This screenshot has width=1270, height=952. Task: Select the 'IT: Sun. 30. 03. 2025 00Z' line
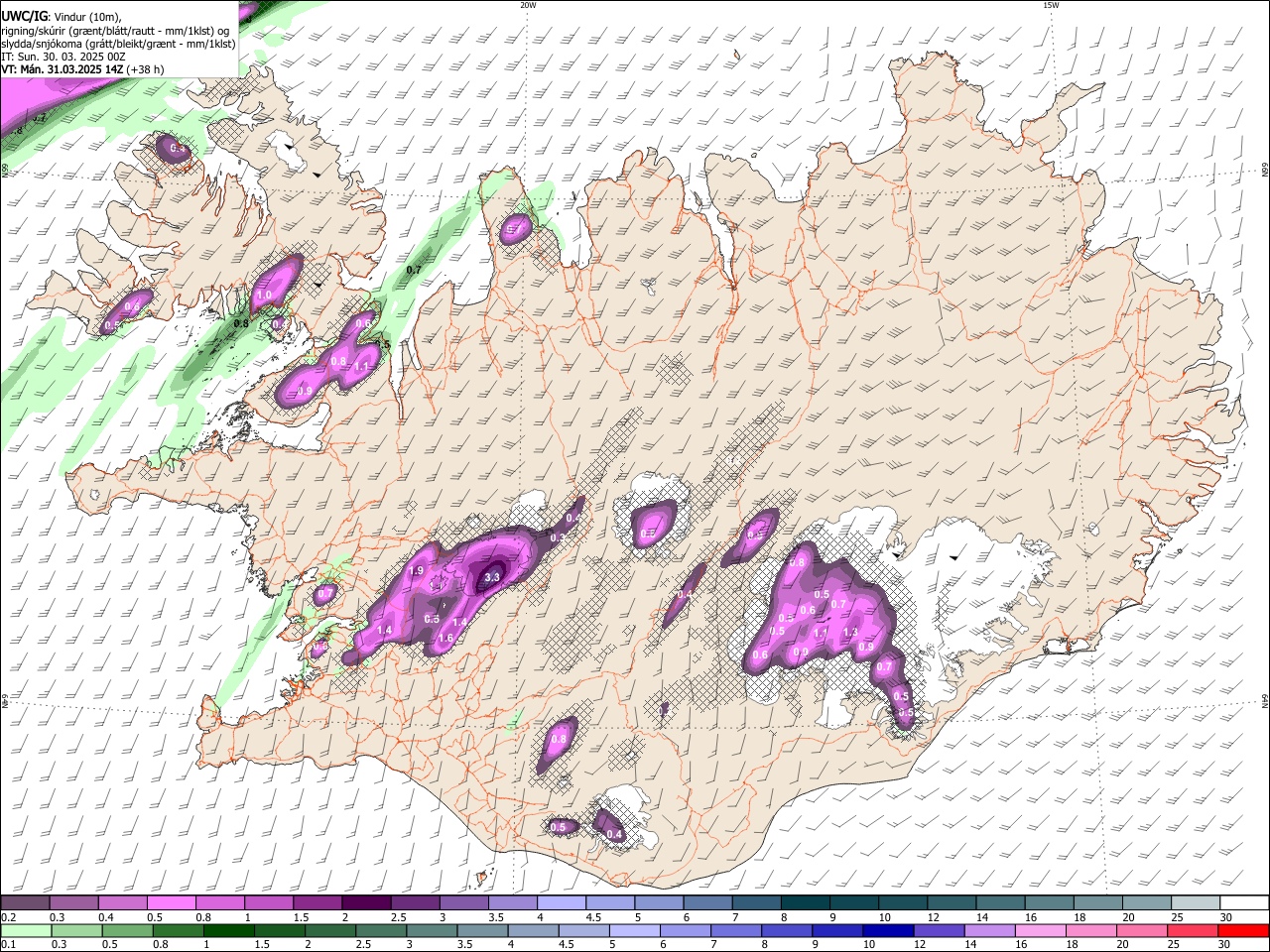point(63,57)
